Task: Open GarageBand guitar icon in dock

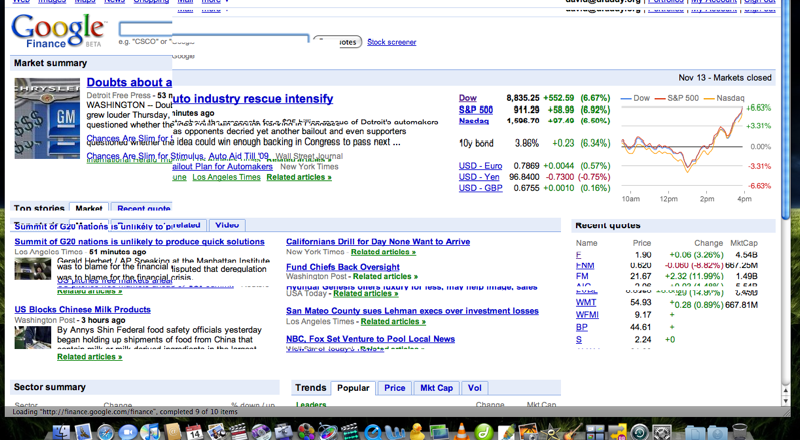Action: coord(572,432)
